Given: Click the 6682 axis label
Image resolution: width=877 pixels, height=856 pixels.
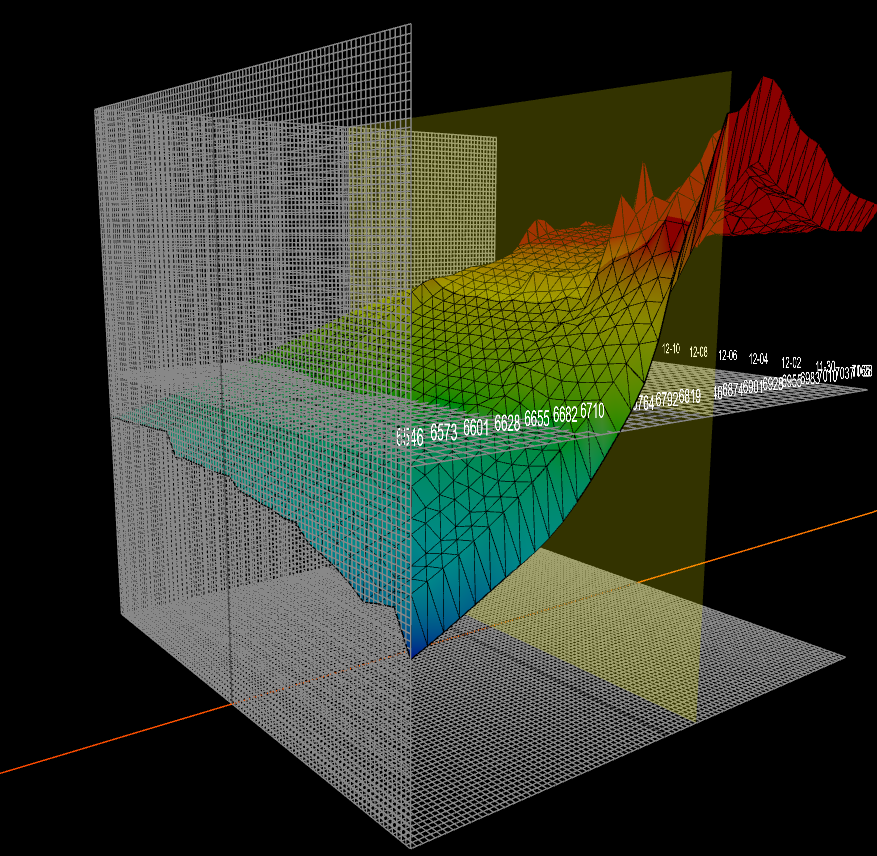Looking at the screenshot, I should pos(565,414).
